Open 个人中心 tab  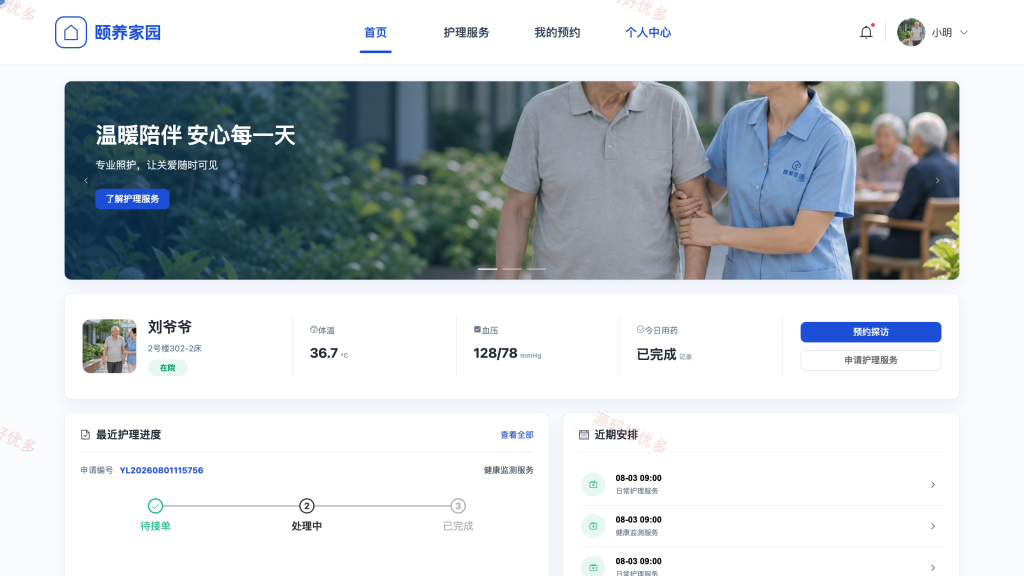(648, 33)
